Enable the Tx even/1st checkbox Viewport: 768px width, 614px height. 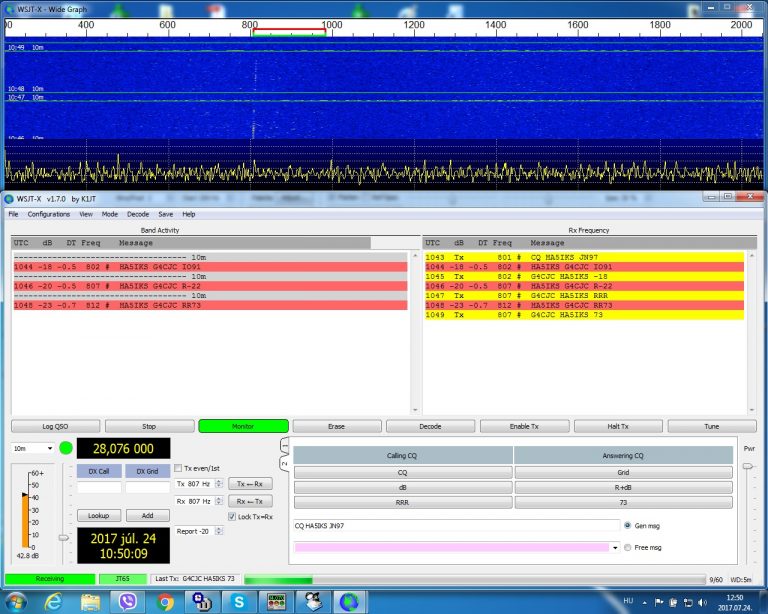point(177,468)
